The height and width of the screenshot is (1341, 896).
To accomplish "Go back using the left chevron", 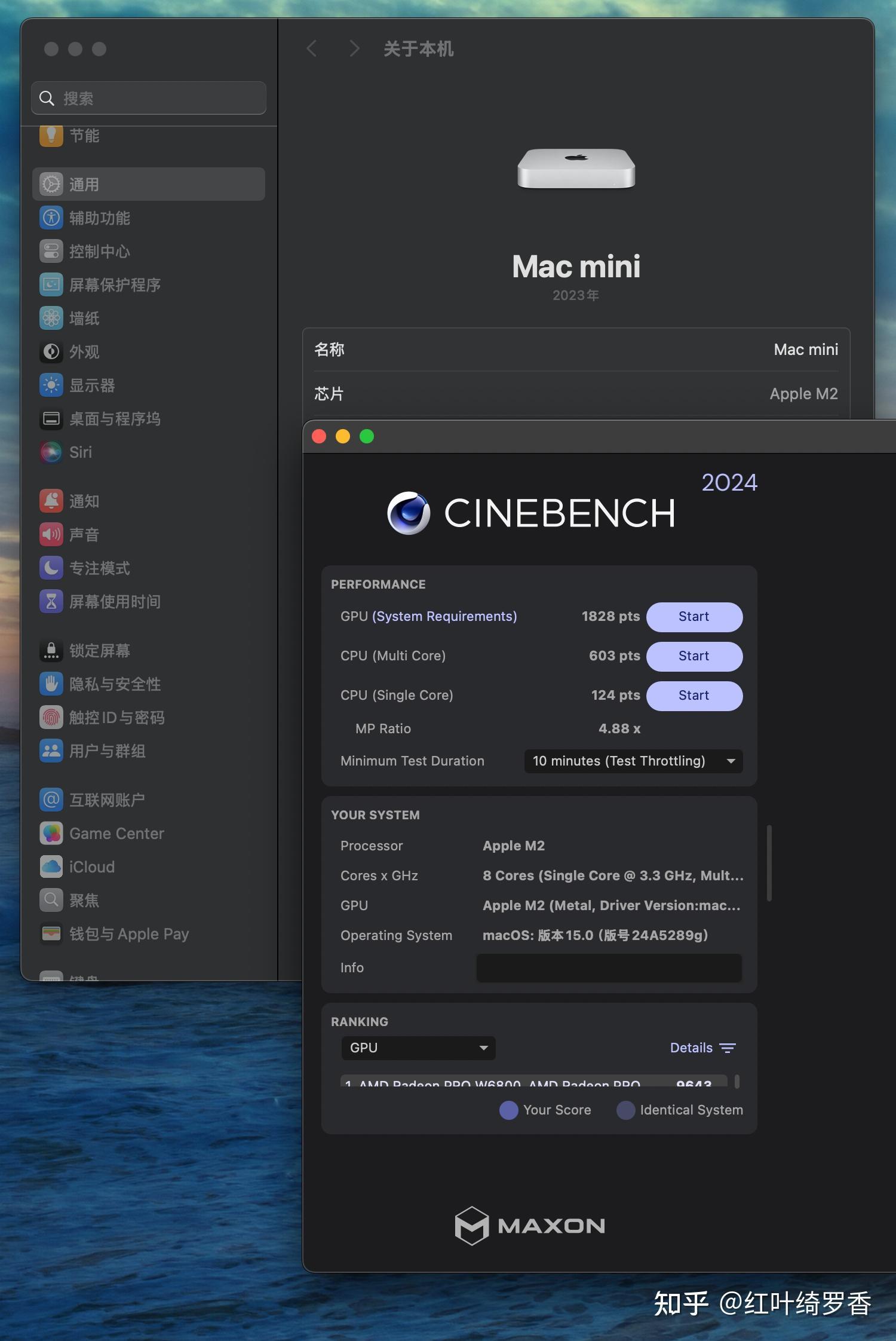I will [x=312, y=49].
